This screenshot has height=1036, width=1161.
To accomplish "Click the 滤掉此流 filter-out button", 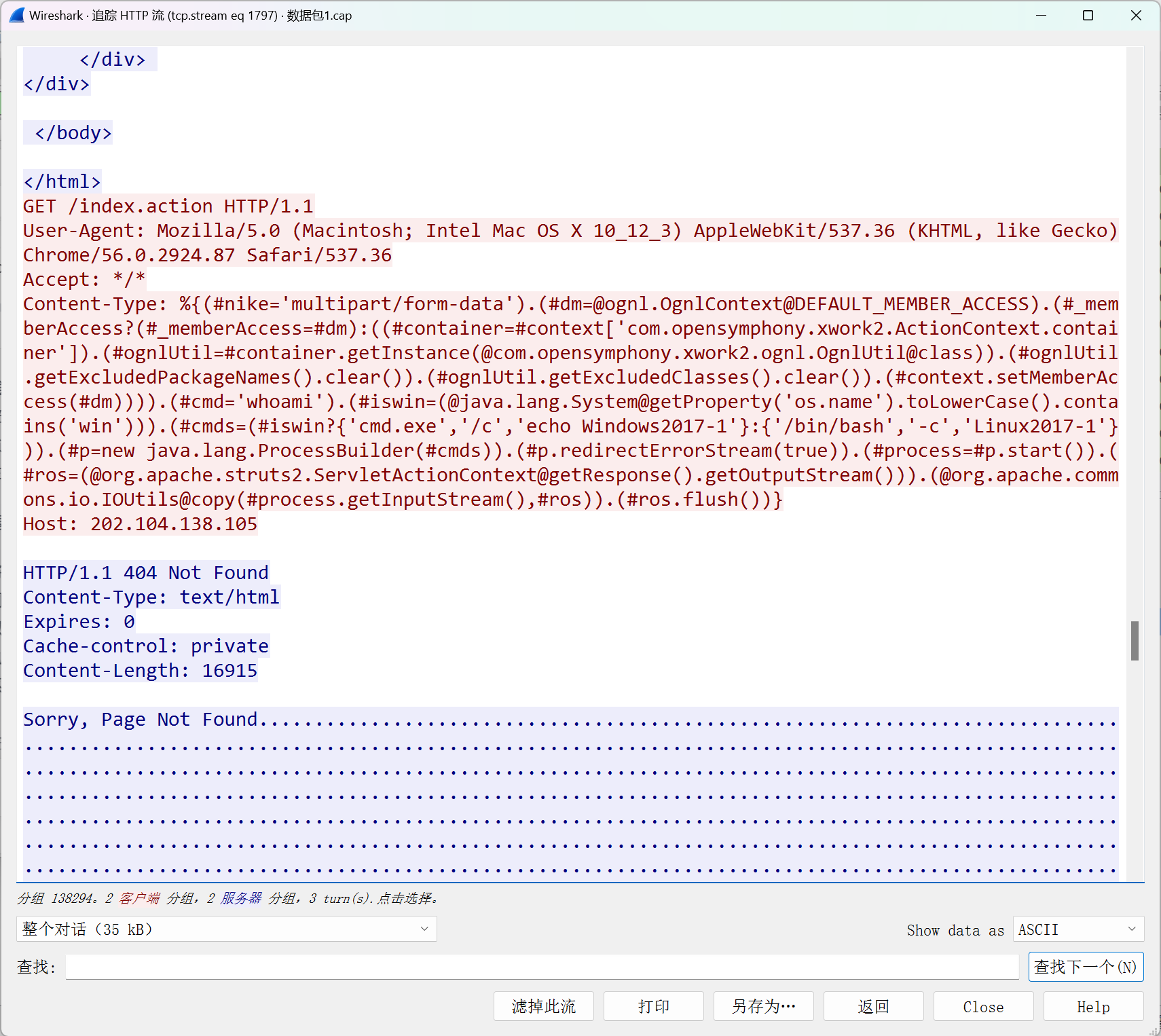I will tap(544, 1006).
